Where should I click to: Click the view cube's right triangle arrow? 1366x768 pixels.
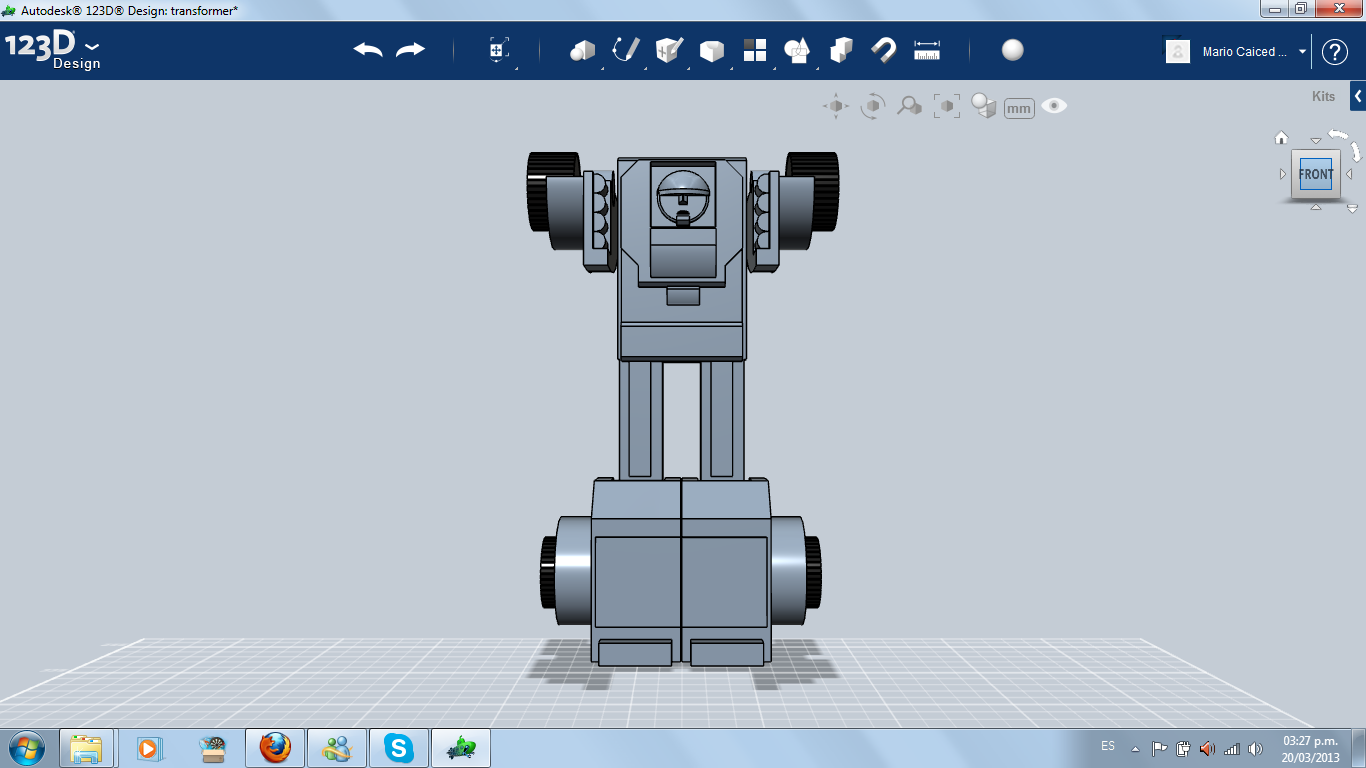[1349, 174]
